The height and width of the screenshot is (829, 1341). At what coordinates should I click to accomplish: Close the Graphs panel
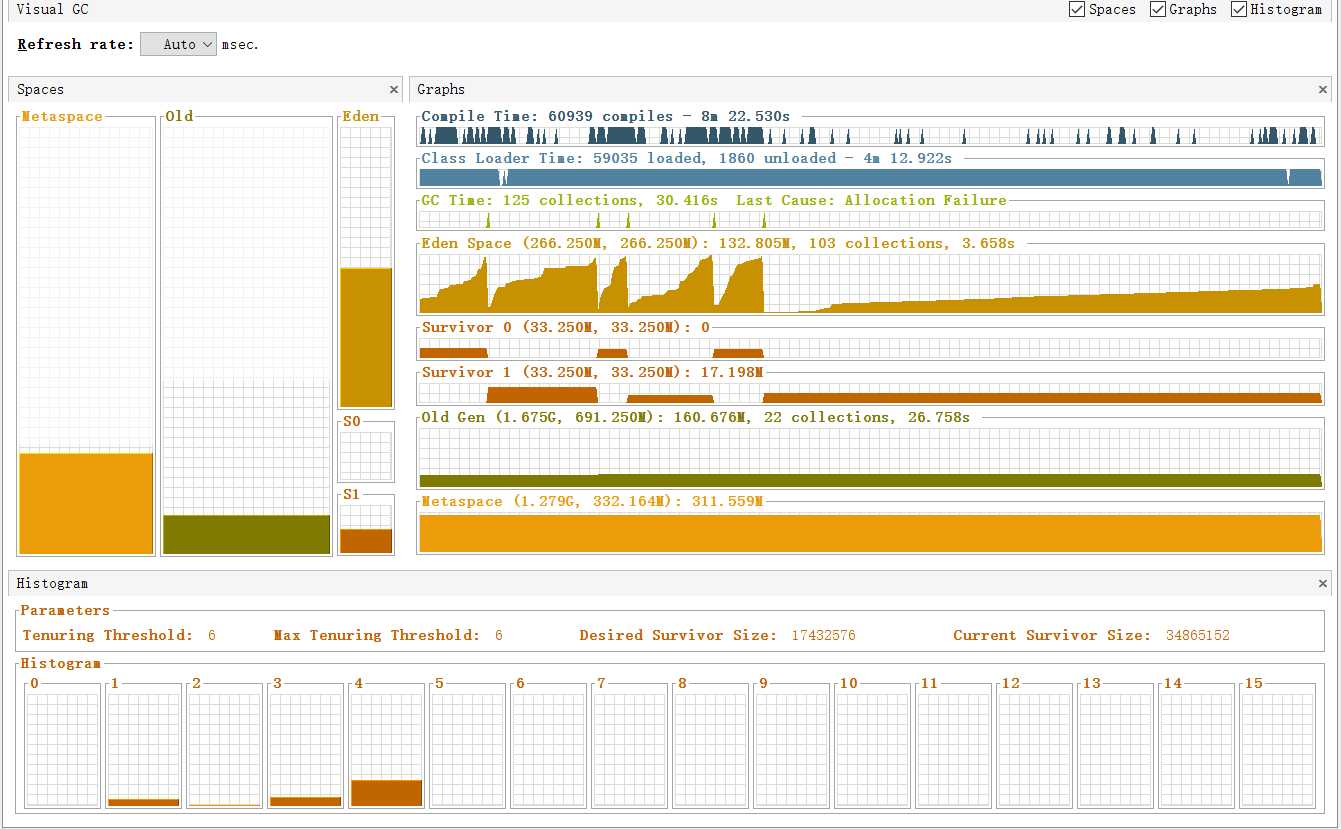pyautogui.click(x=1323, y=89)
